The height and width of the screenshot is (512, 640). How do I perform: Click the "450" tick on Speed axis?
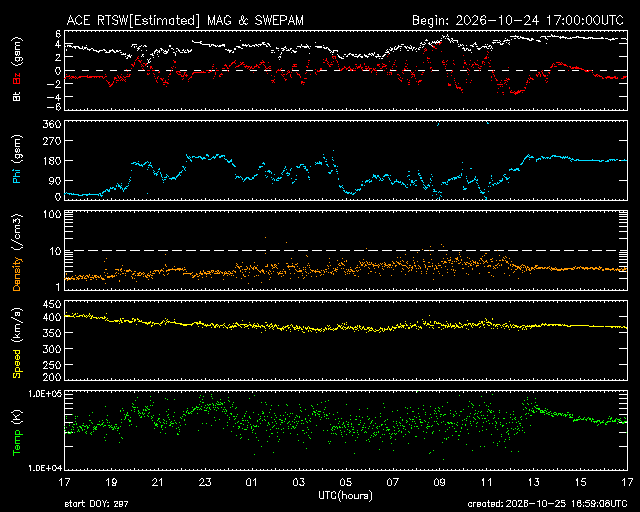pos(52,304)
